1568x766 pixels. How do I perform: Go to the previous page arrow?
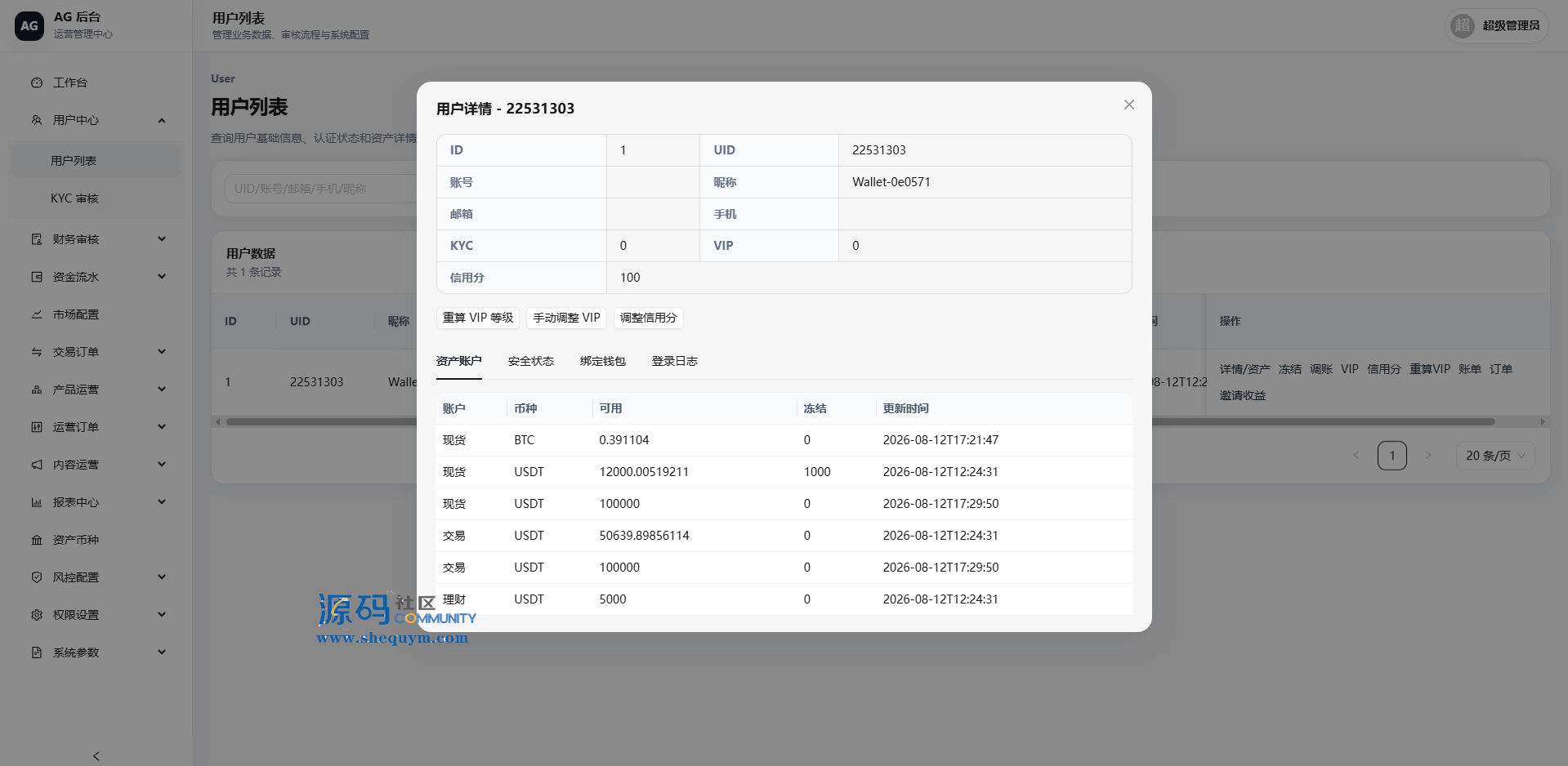(x=1356, y=455)
